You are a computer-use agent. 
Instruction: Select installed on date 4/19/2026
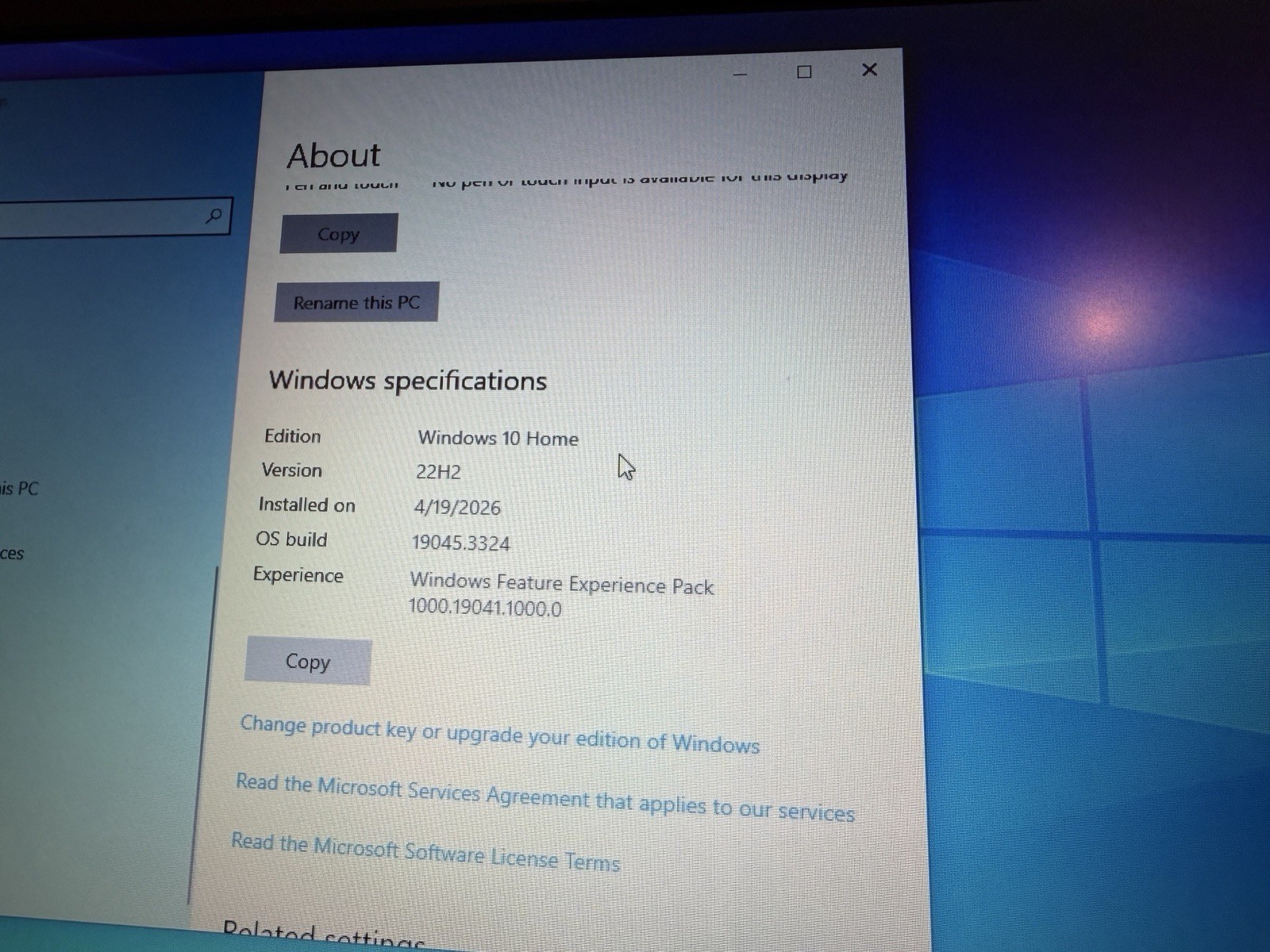click(x=457, y=508)
